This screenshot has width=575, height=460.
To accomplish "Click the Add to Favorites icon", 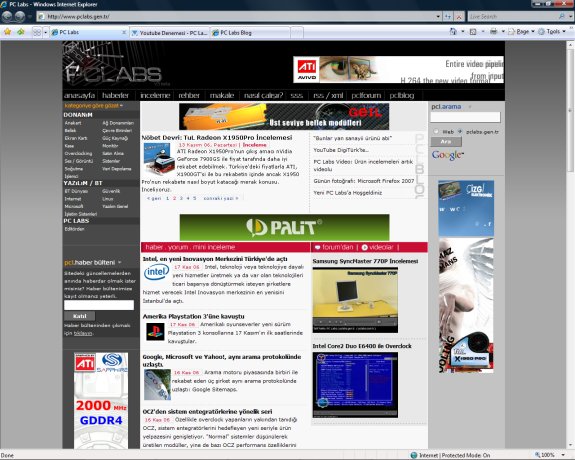I will coord(21,32).
